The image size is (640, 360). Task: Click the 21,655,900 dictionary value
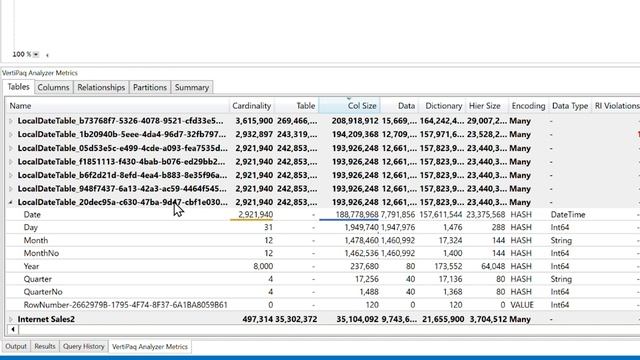pyautogui.click(x=442, y=319)
